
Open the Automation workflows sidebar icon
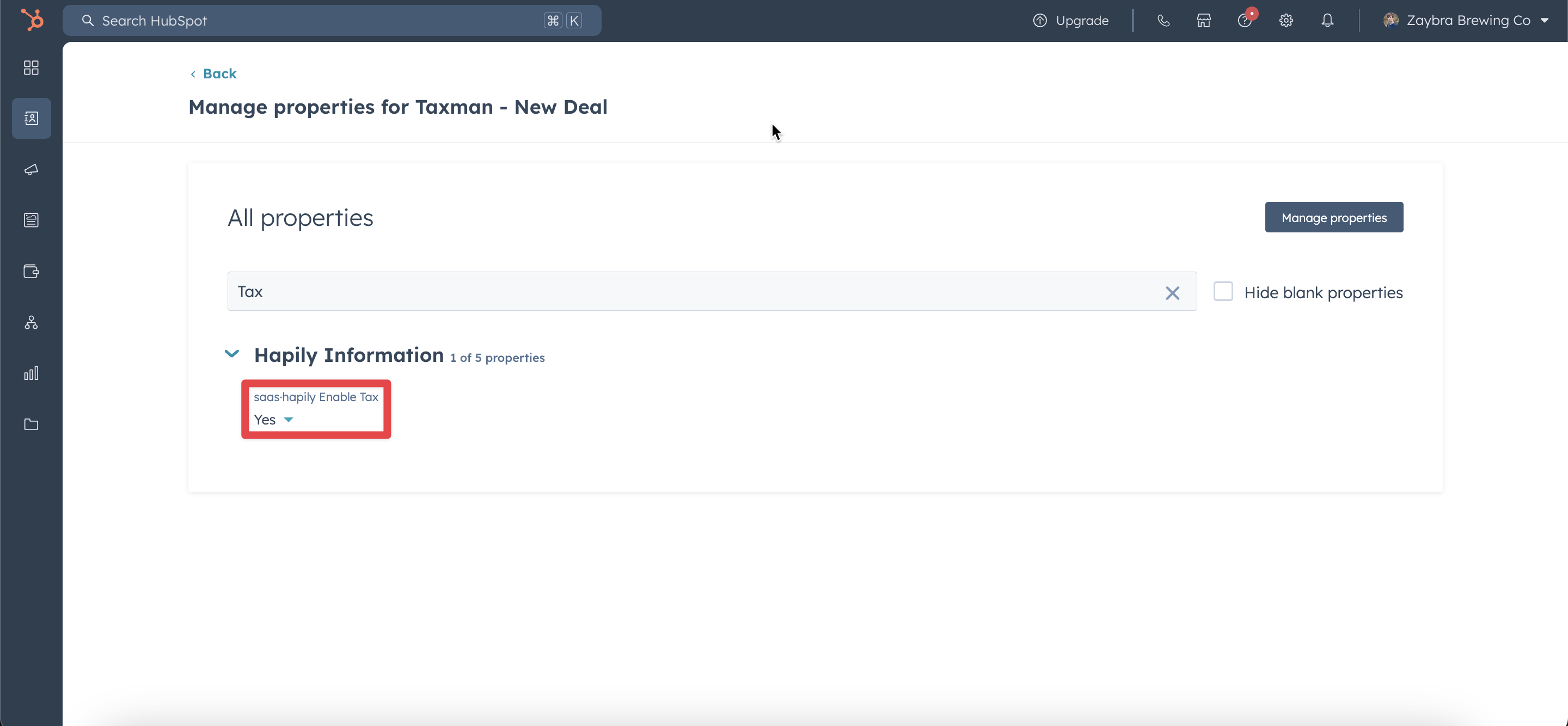coord(31,322)
